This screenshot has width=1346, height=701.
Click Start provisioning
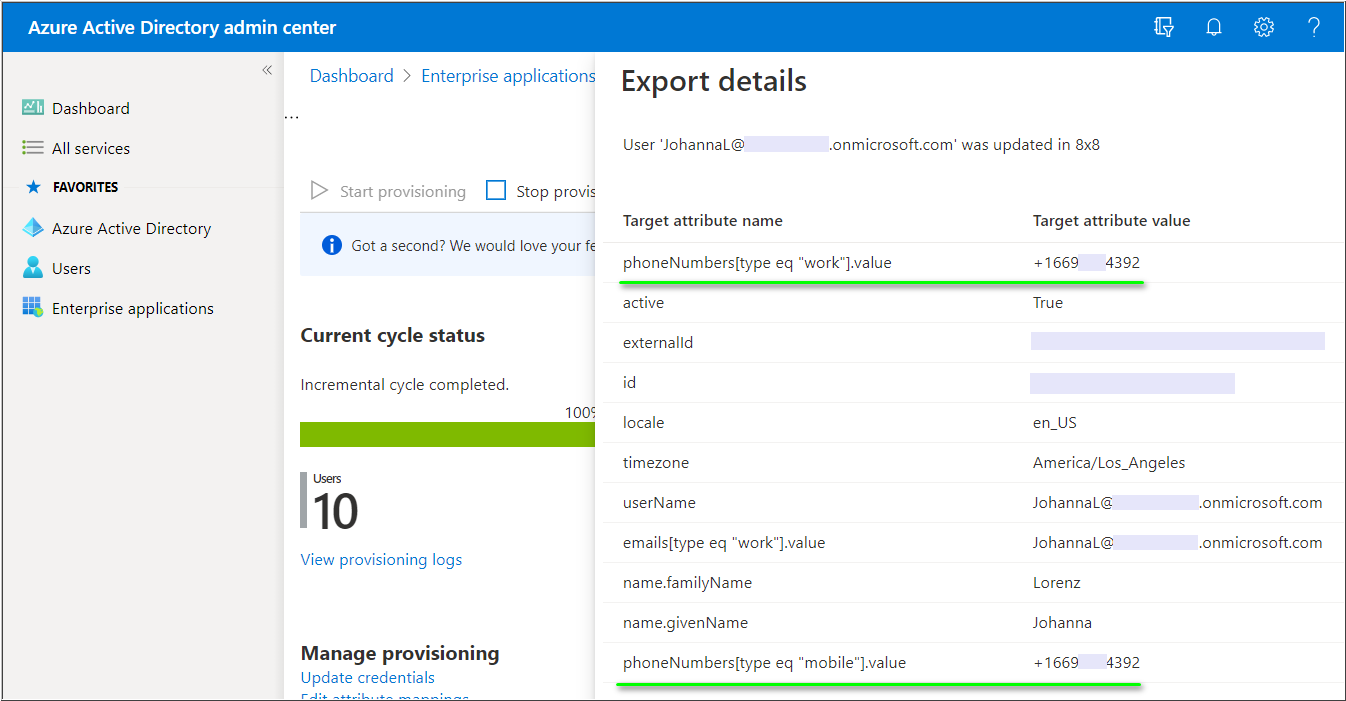(403, 191)
